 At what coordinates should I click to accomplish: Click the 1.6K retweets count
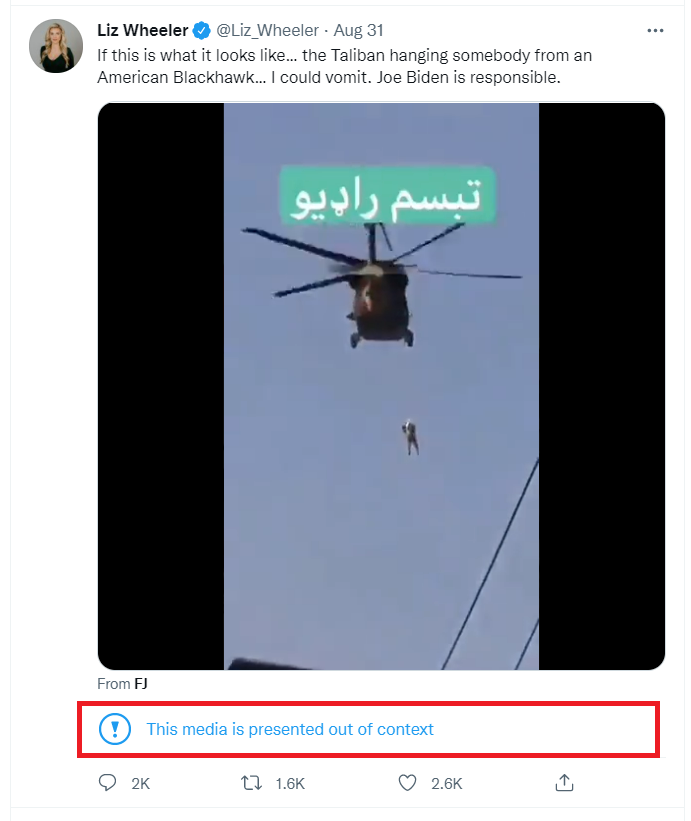[x=290, y=784]
